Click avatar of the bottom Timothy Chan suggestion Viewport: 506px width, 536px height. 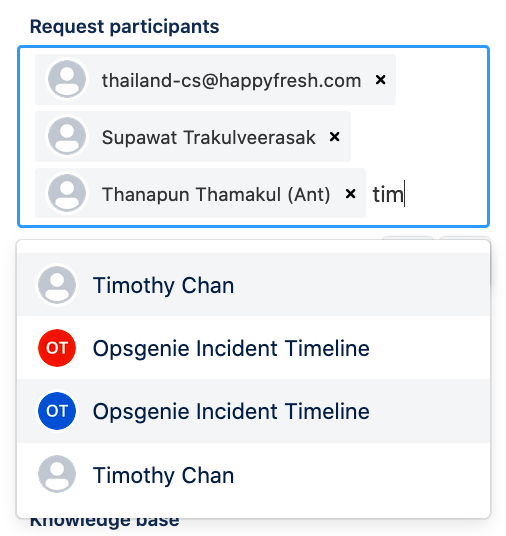click(x=57, y=474)
